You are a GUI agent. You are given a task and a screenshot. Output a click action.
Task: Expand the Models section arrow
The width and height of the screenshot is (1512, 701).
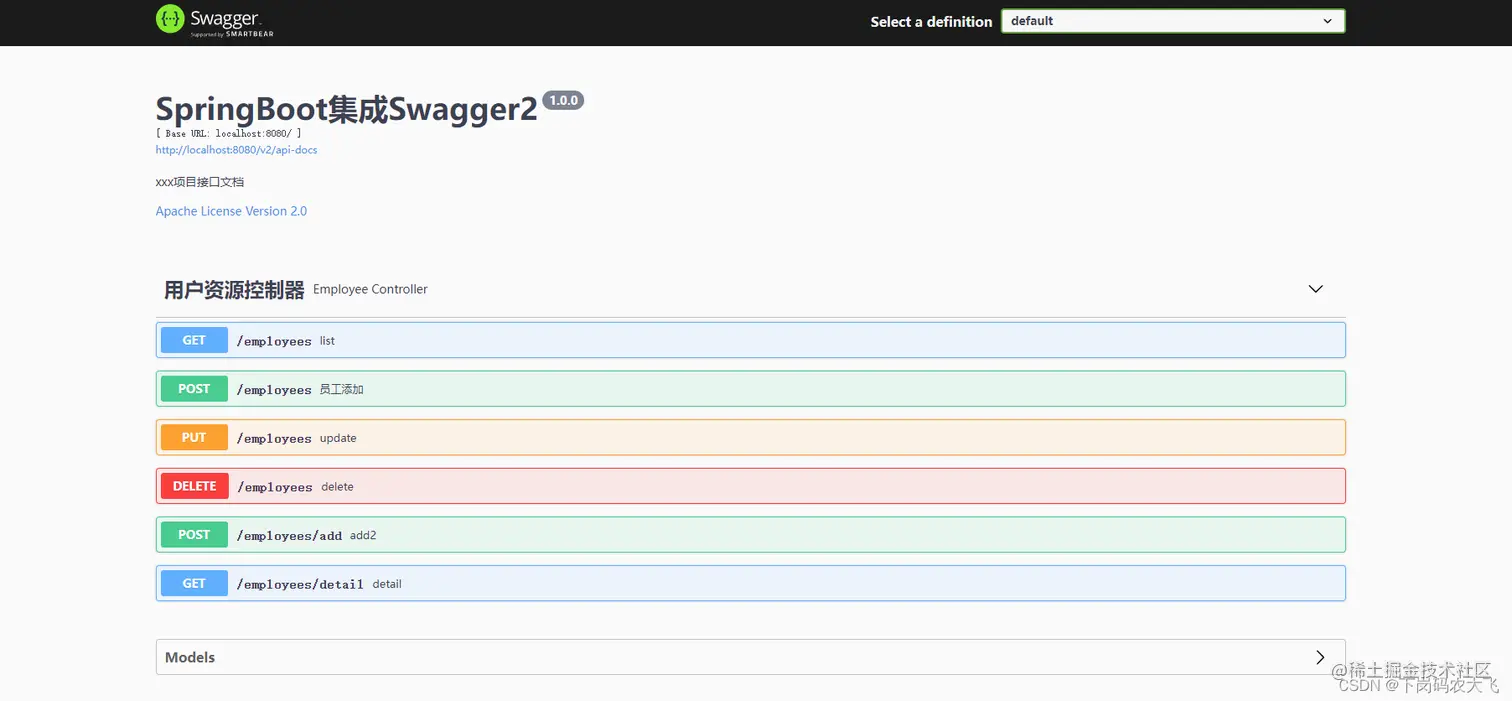[1320, 657]
